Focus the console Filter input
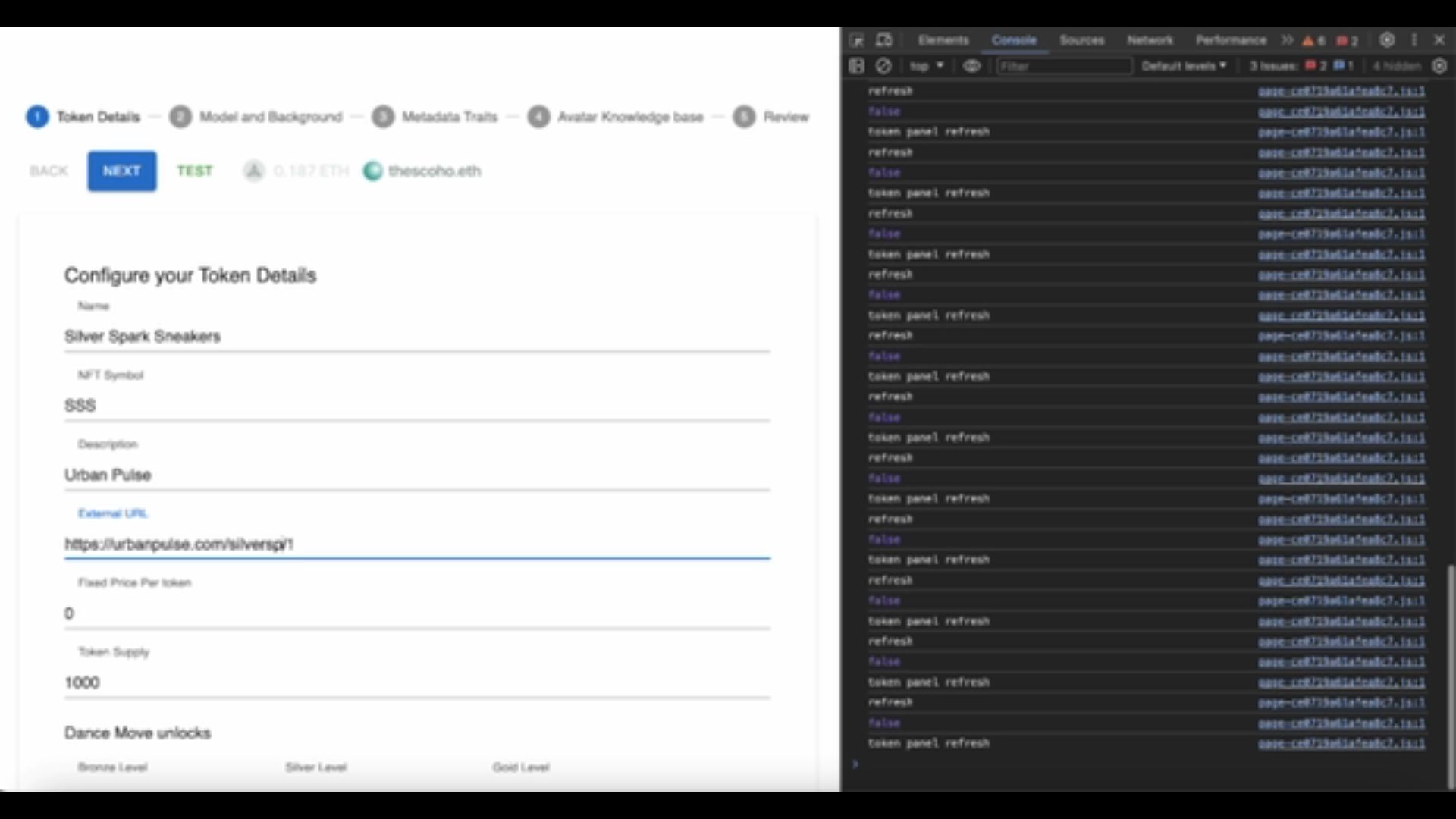 pyautogui.click(x=1063, y=66)
